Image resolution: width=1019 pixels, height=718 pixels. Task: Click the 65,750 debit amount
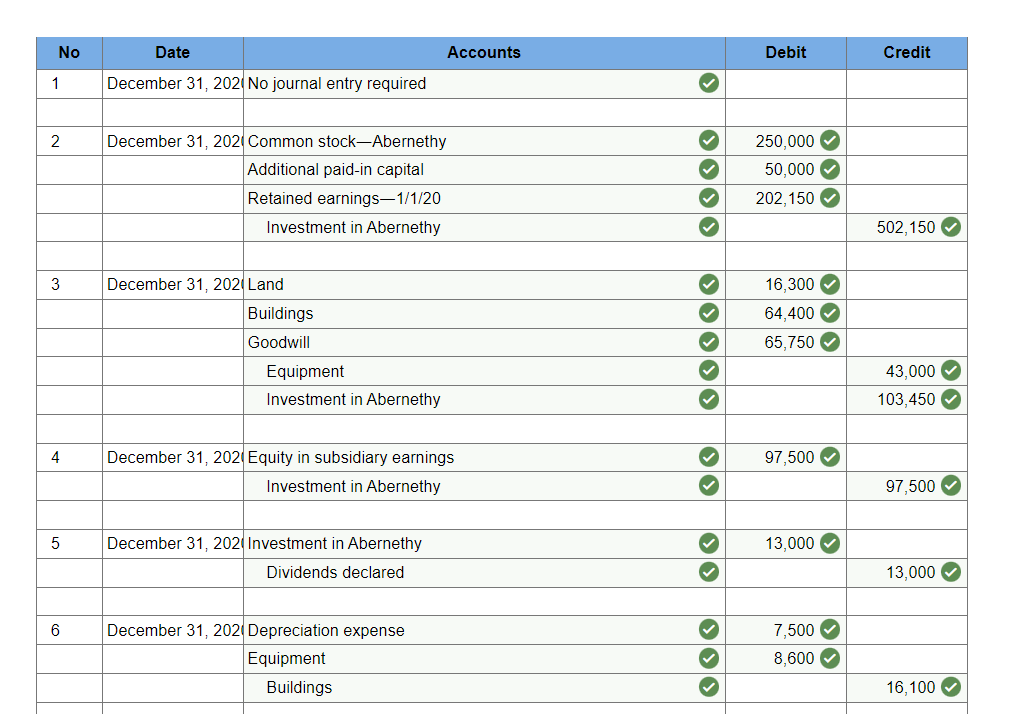[x=789, y=342]
